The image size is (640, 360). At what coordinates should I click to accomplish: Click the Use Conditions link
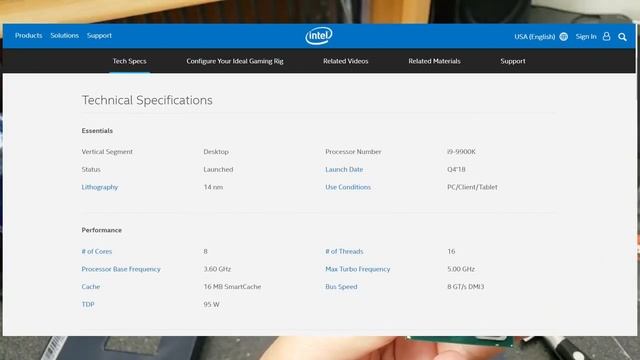point(348,187)
